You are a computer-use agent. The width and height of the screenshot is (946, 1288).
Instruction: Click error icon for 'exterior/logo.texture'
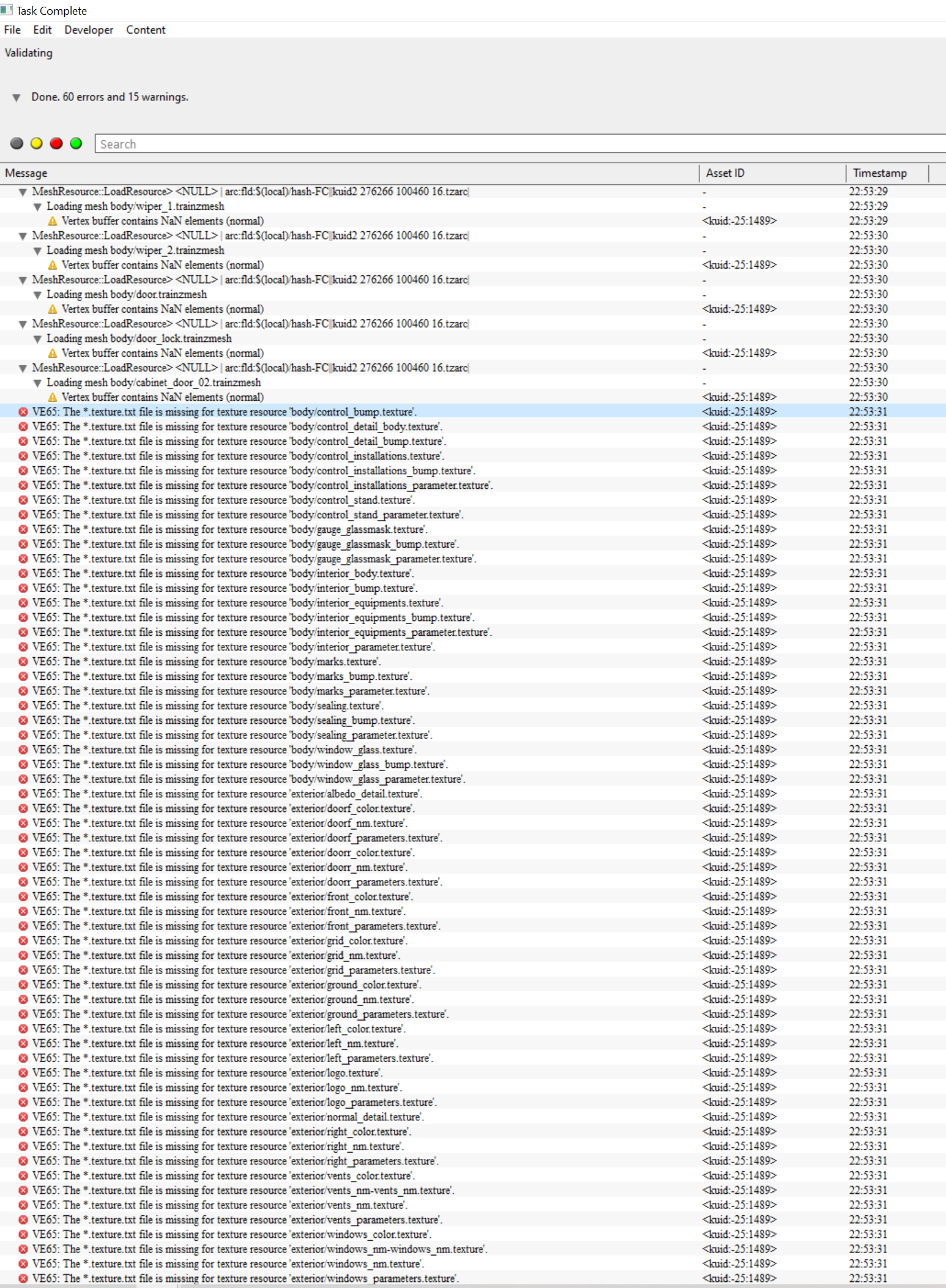[23, 1073]
